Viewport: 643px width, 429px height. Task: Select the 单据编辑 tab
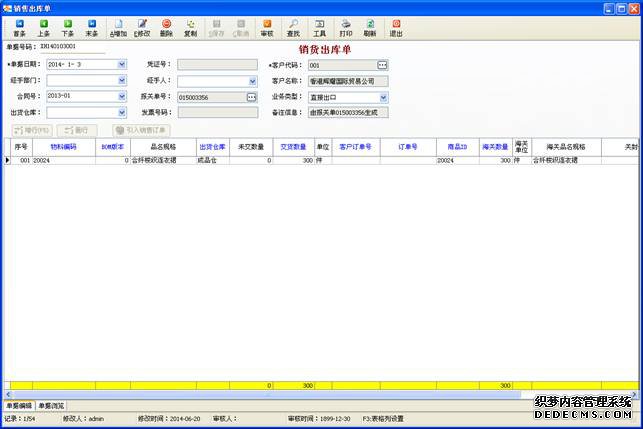tap(20, 406)
